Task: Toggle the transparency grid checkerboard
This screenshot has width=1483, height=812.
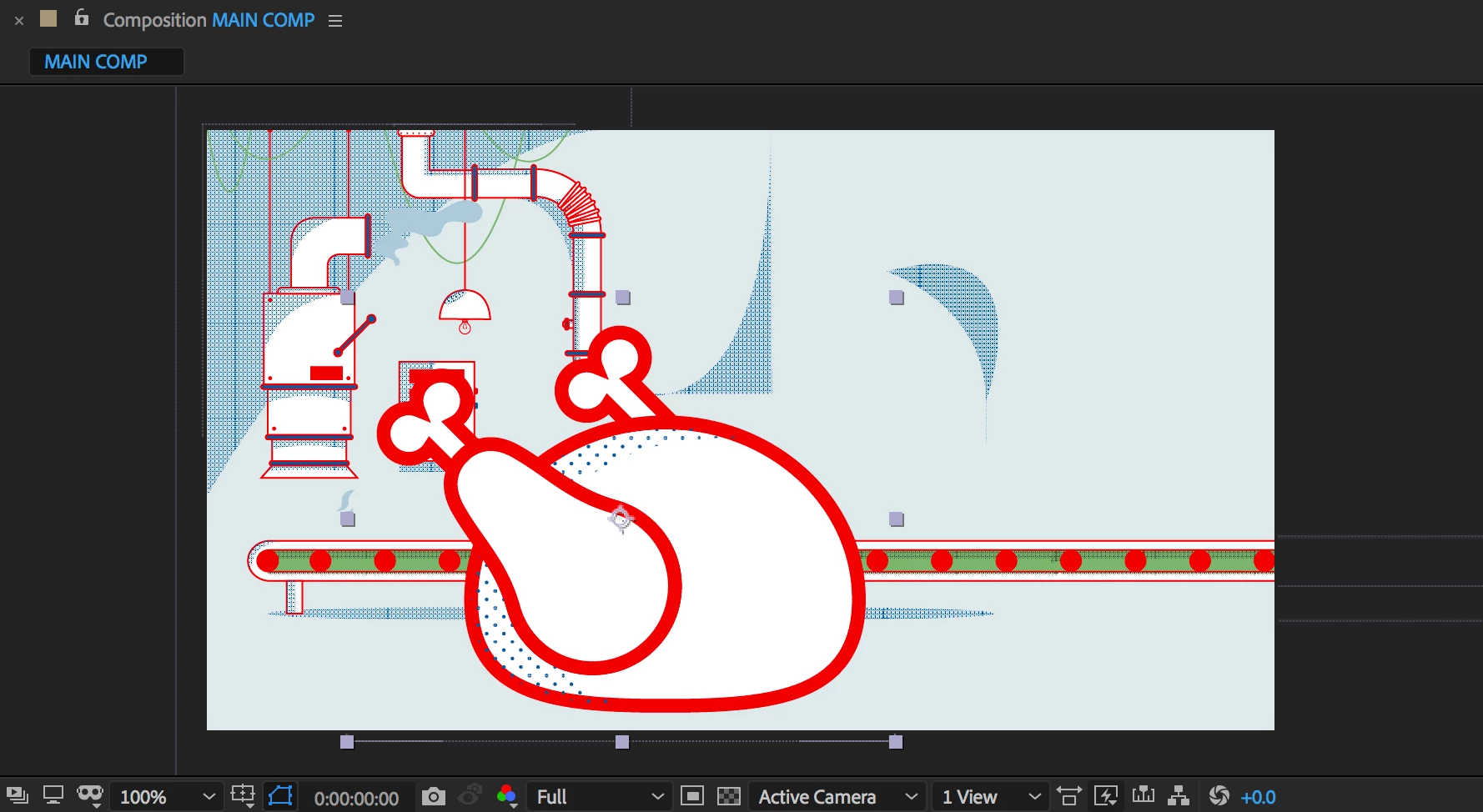Action: click(x=729, y=796)
